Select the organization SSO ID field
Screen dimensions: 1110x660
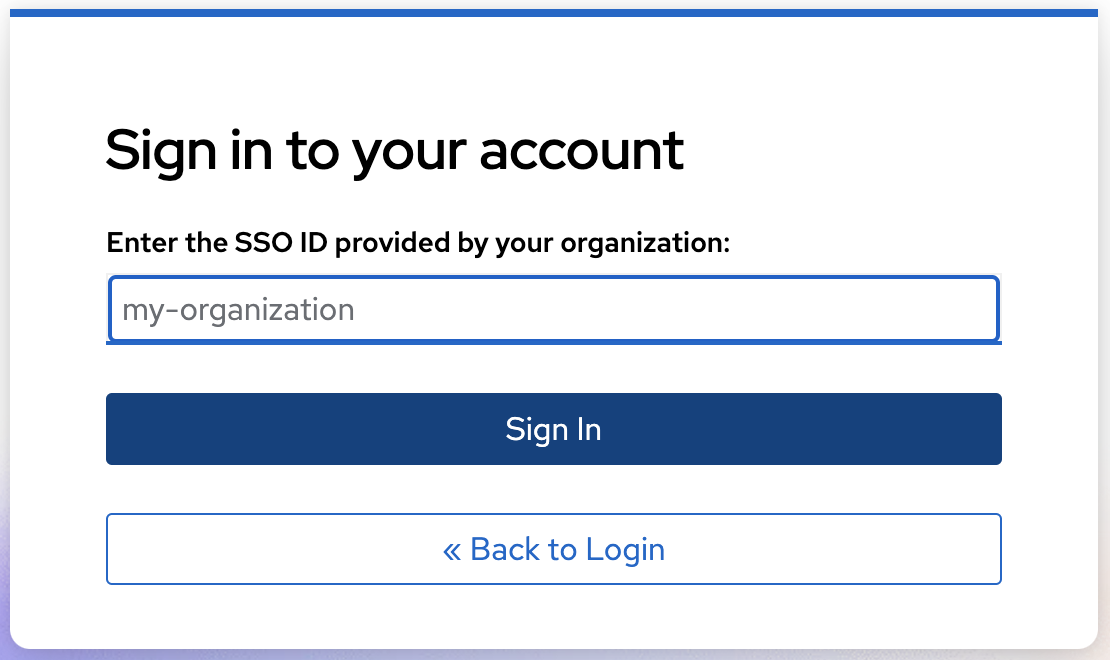coord(553,309)
